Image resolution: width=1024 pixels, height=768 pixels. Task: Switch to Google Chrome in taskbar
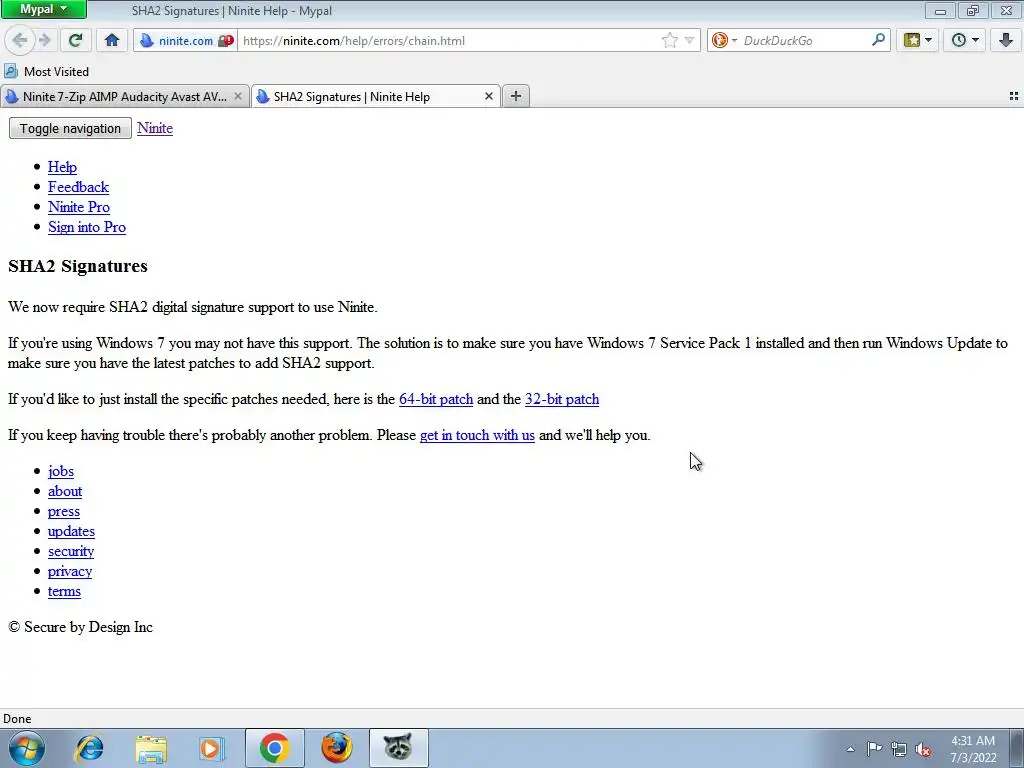click(275, 748)
